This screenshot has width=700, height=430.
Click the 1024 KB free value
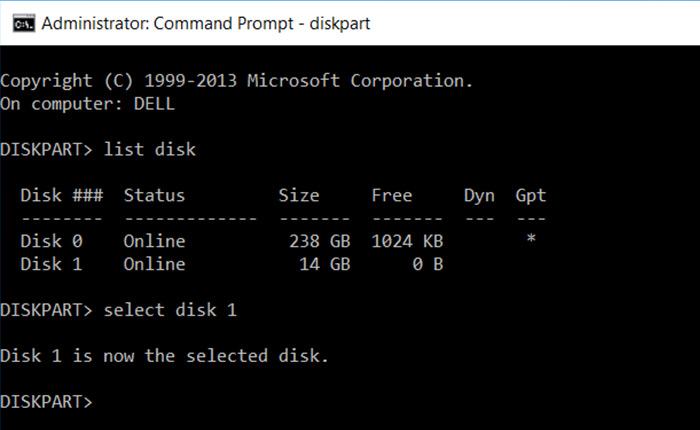point(407,241)
